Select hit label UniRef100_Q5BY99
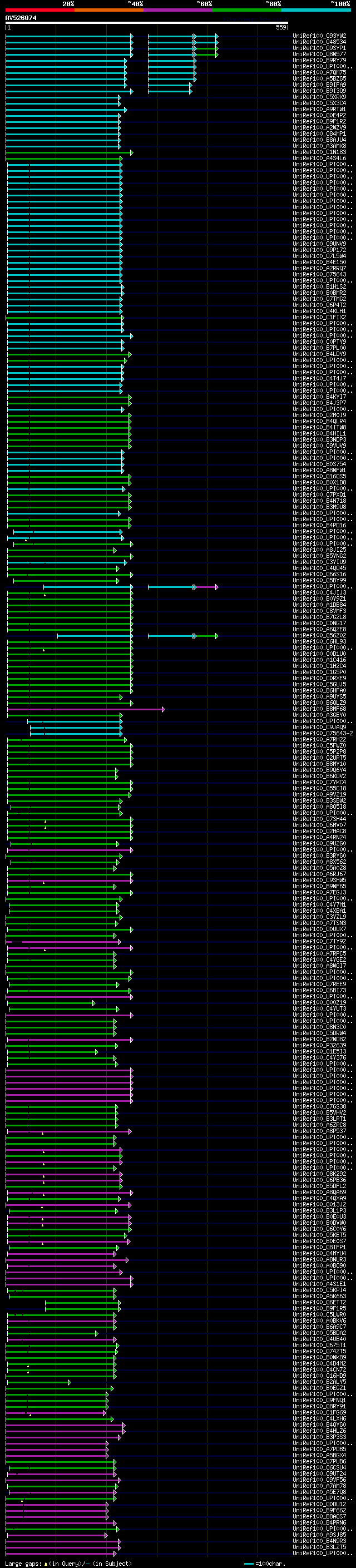356x1568 pixels. coord(319,581)
